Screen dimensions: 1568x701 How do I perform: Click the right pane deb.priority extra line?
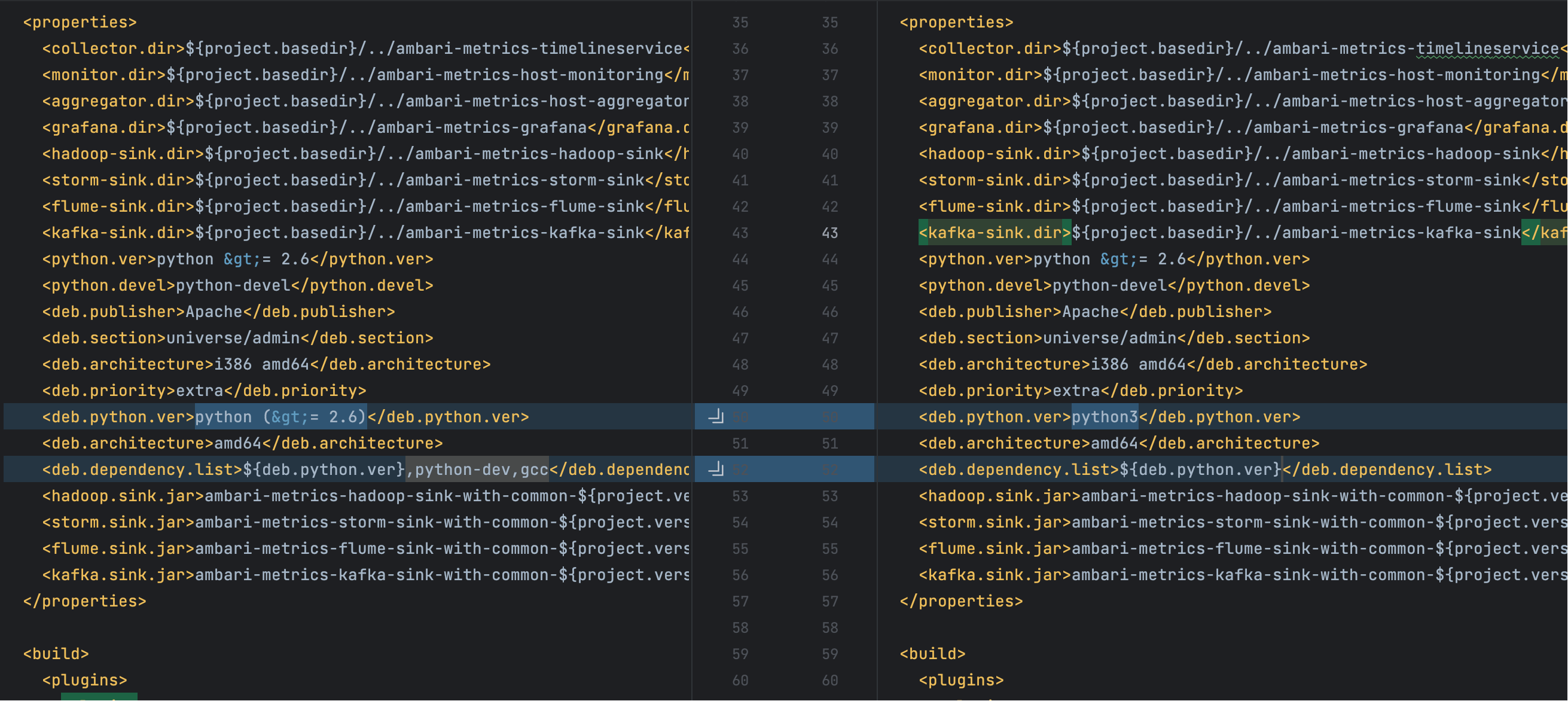click(x=1081, y=391)
